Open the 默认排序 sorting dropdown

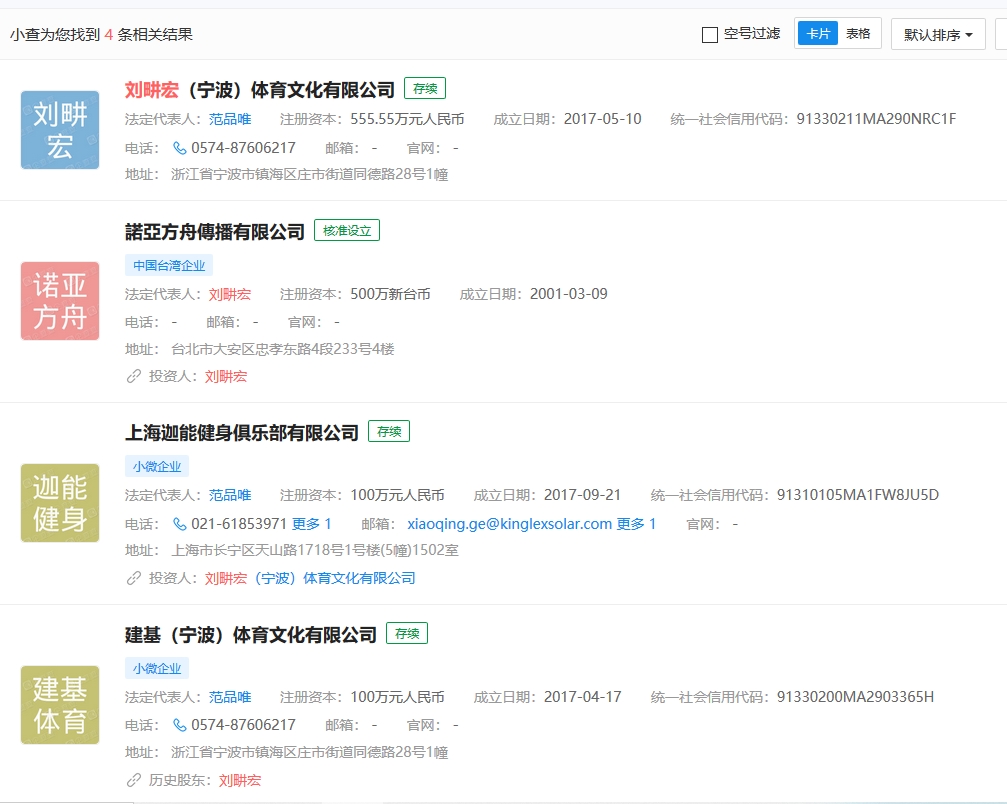[x=938, y=34]
